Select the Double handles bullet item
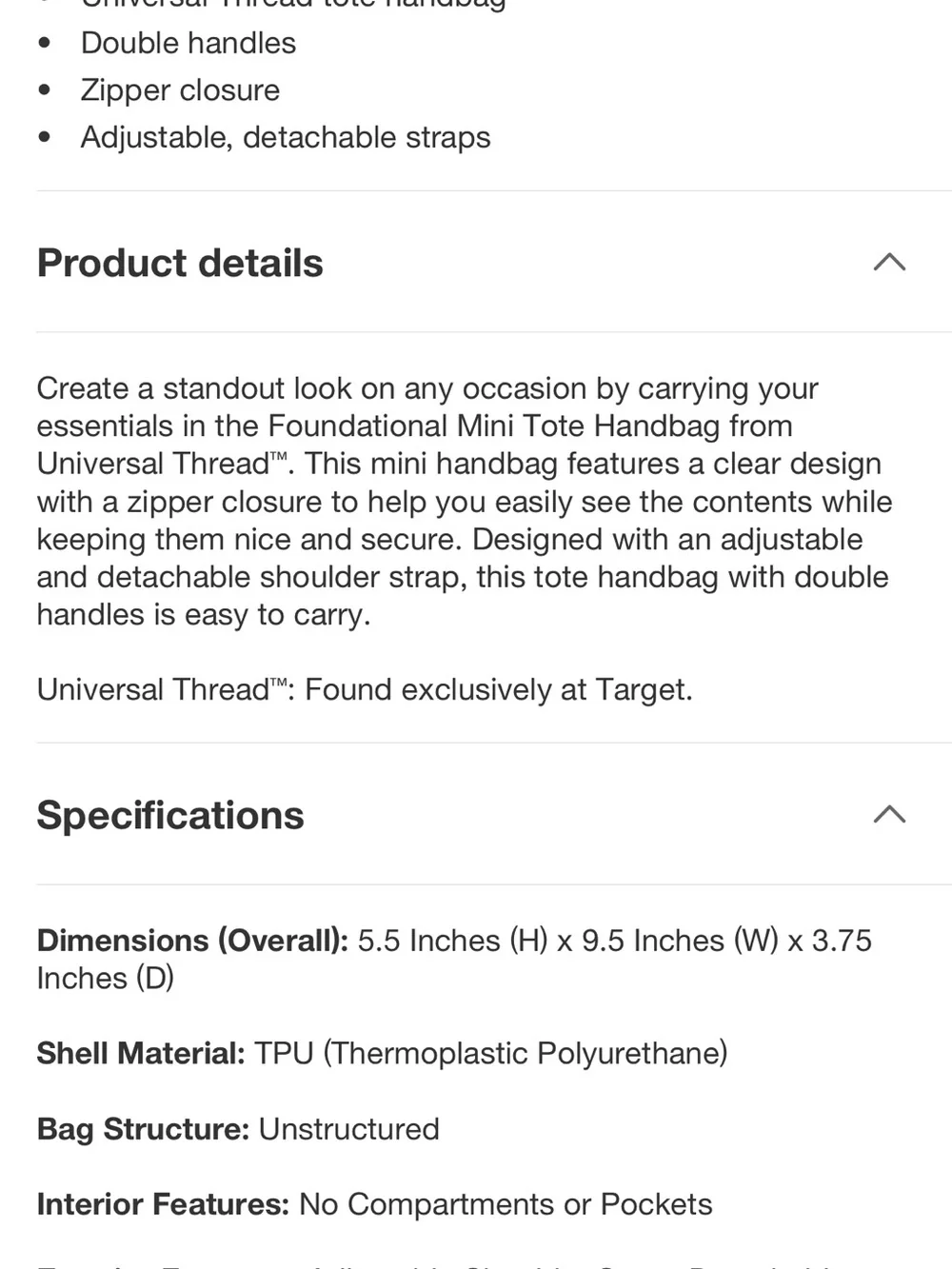Viewport: 952px width, 1269px height. pyautogui.click(x=188, y=43)
